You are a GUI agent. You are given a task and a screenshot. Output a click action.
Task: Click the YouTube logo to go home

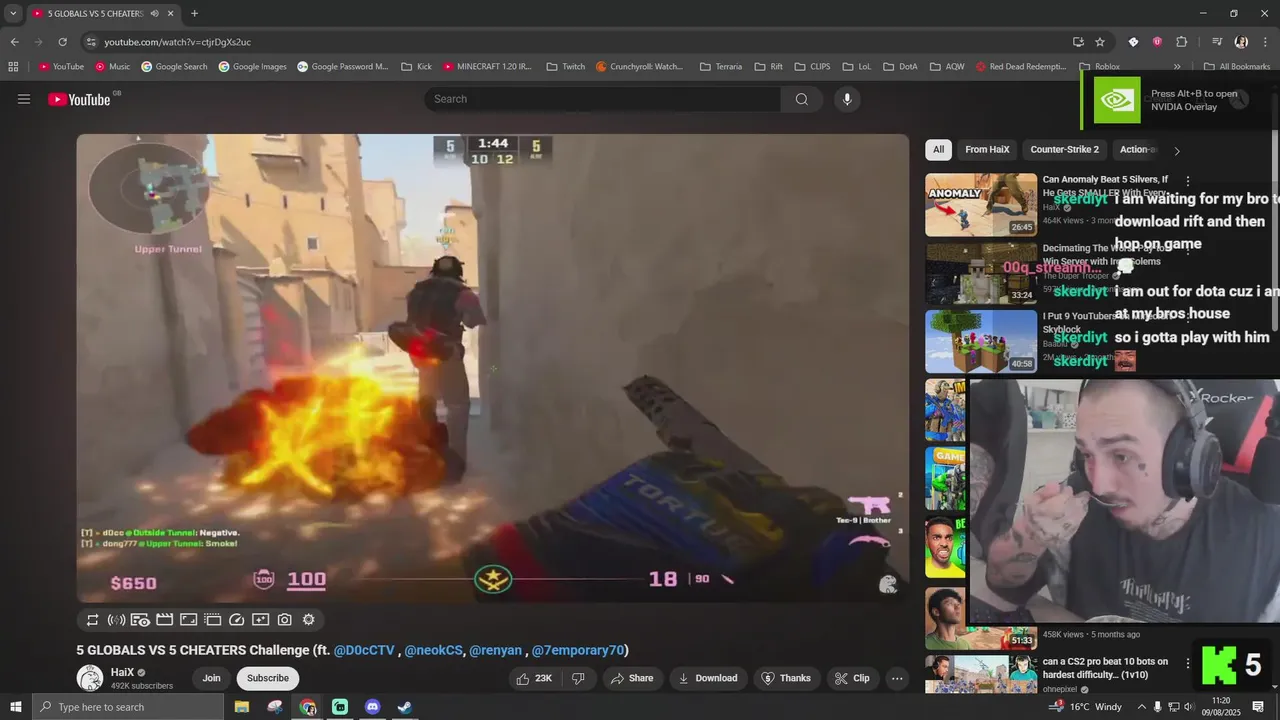click(x=79, y=99)
